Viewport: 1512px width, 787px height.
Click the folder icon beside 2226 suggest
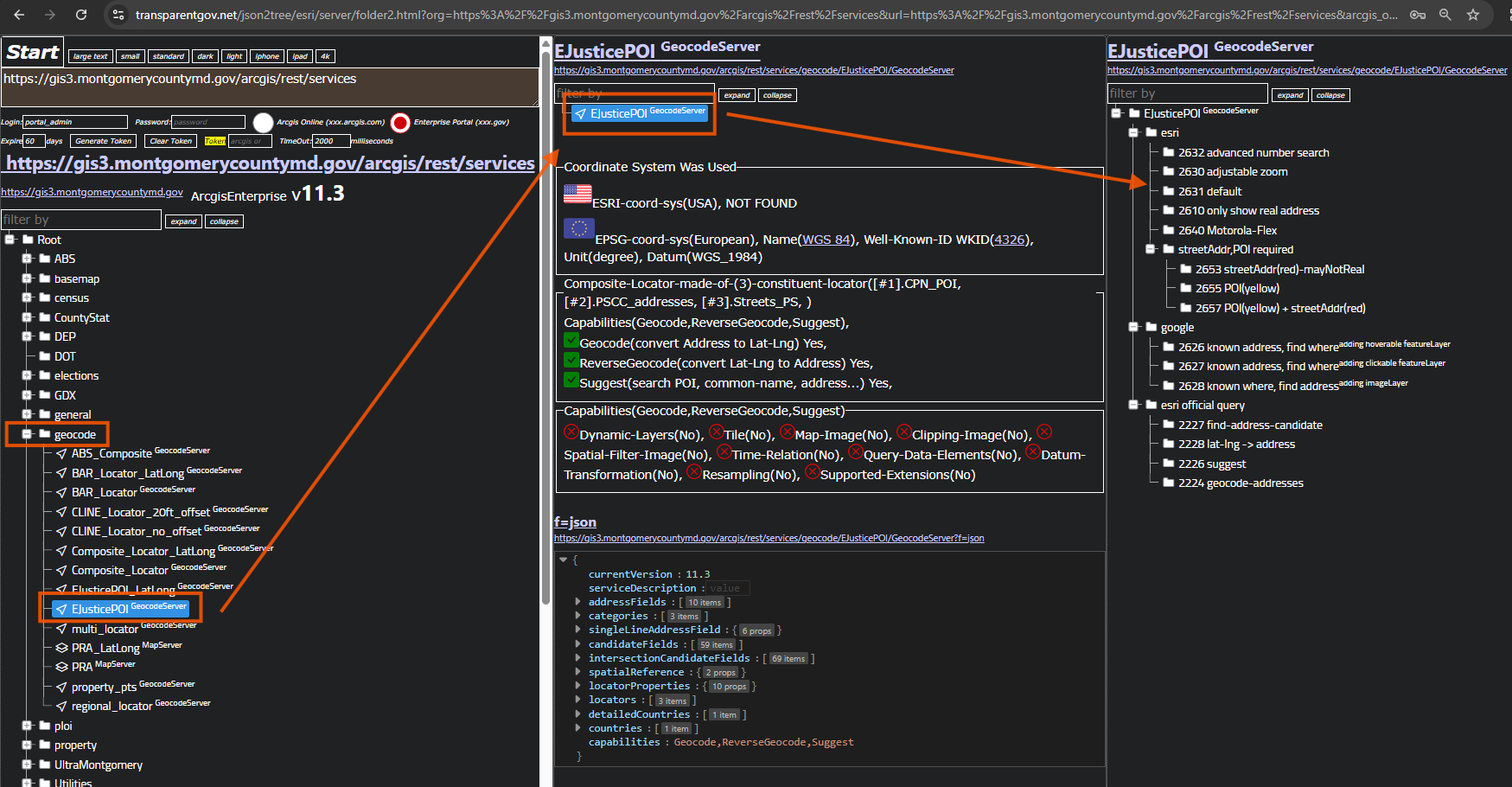(x=1168, y=464)
